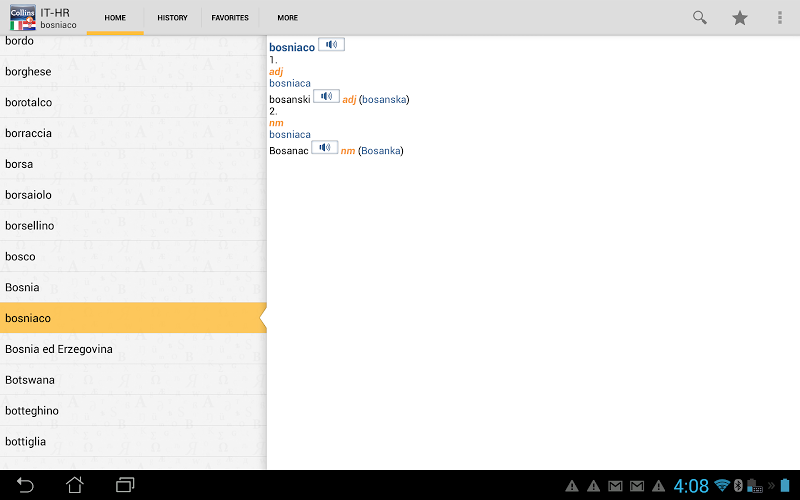800x500 pixels.
Task: Tap the translation word bosanski
Action: (290, 99)
